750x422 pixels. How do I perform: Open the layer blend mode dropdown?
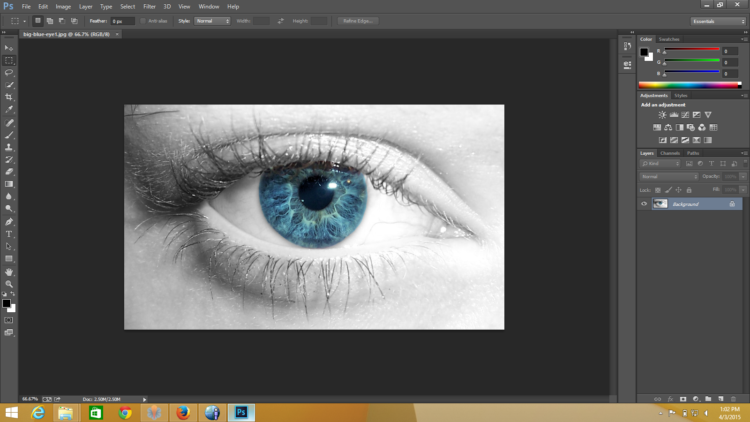669,177
